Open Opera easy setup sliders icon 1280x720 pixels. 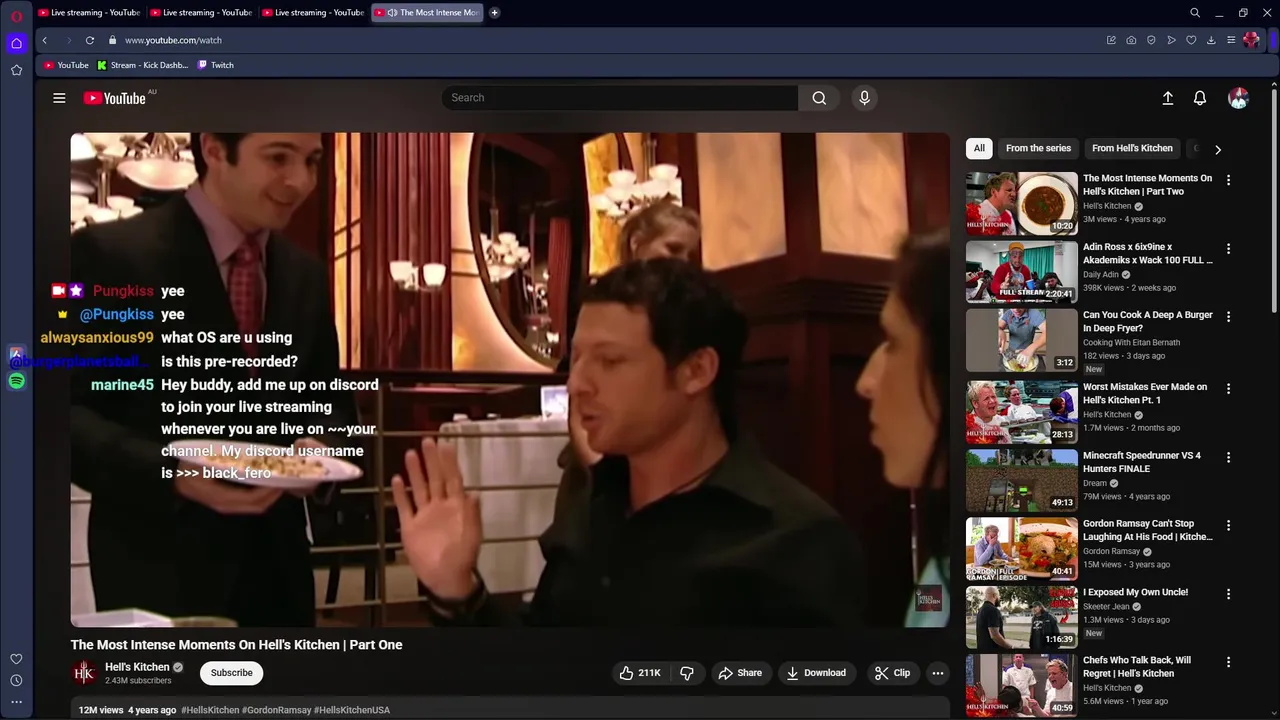tap(1231, 40)
